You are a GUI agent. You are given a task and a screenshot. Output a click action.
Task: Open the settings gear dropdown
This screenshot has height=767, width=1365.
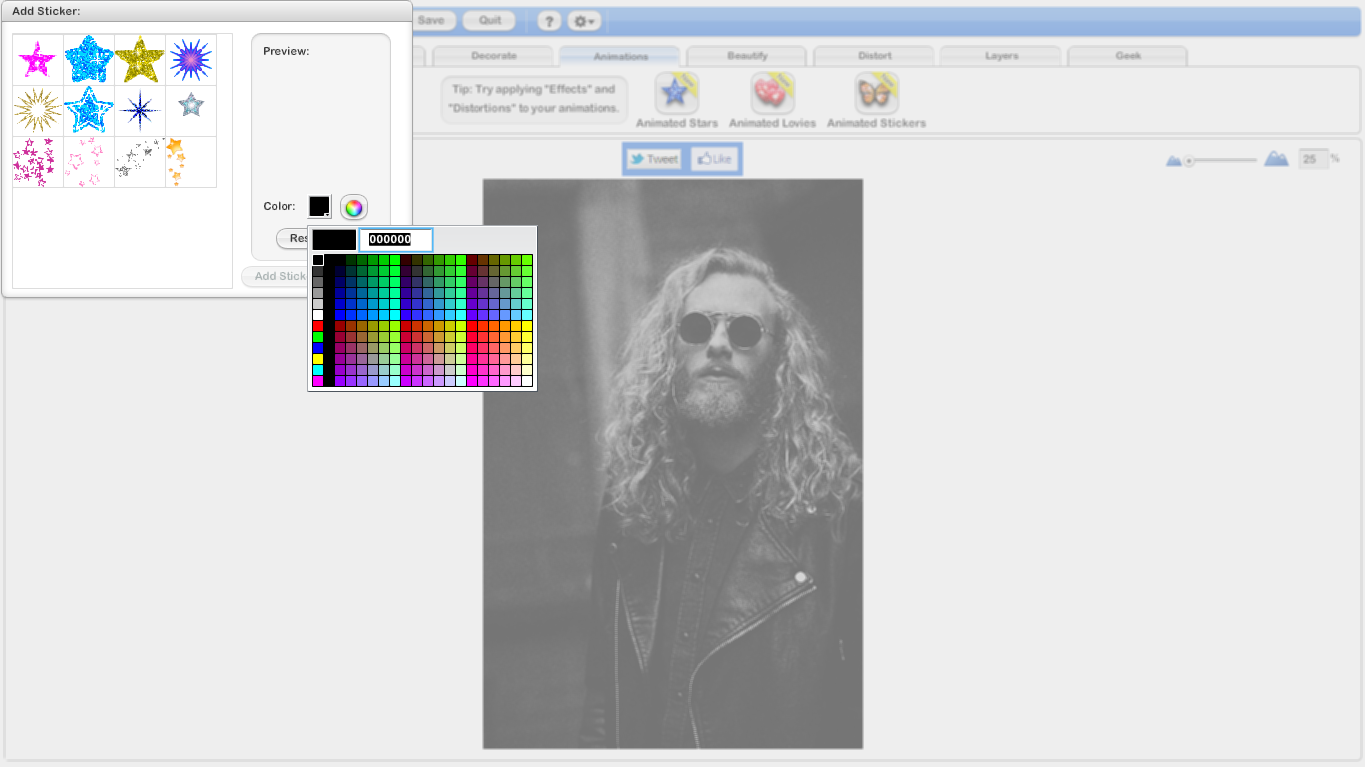pyautogui.click(x=583, y=20)
